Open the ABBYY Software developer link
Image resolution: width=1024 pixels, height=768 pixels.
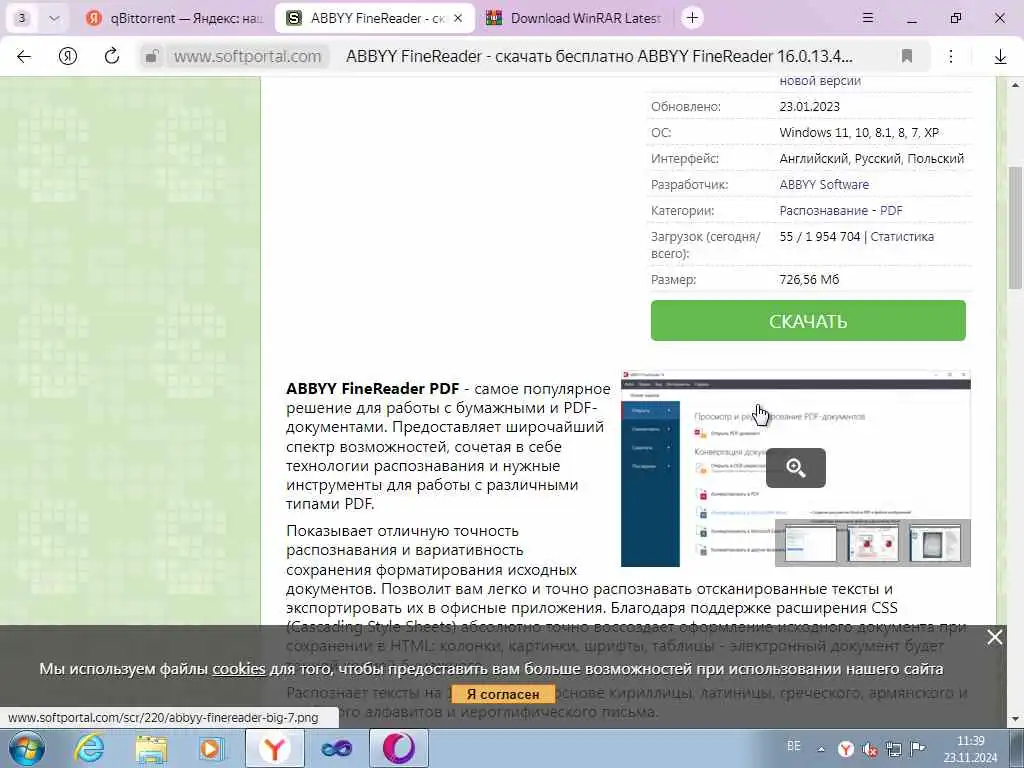[824, 185]
